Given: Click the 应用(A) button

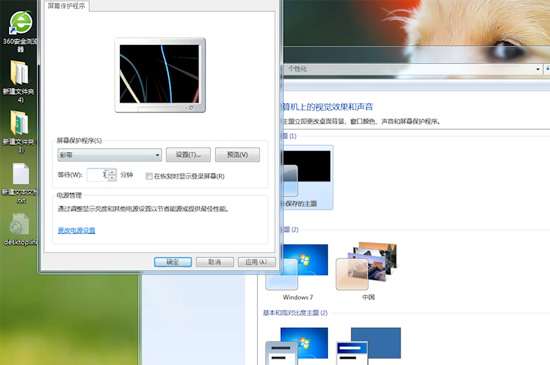Looking at the screenshot, I should [256, 262].
